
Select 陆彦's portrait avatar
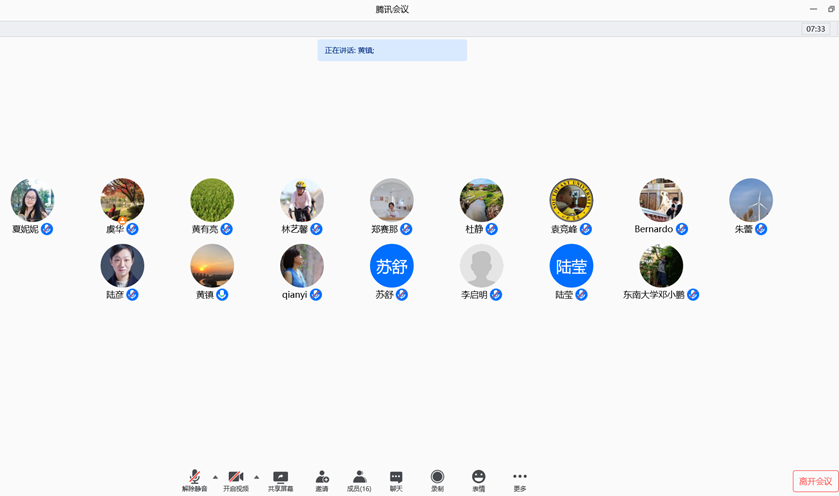click(x=122, y=266)
